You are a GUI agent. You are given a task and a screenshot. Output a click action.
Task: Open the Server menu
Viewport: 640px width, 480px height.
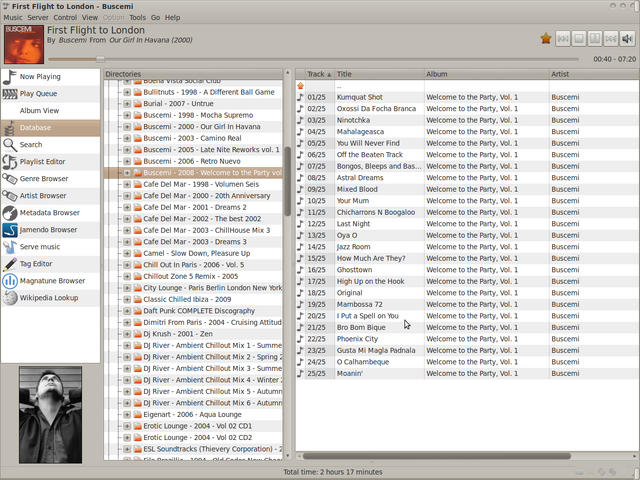(38, 18)
